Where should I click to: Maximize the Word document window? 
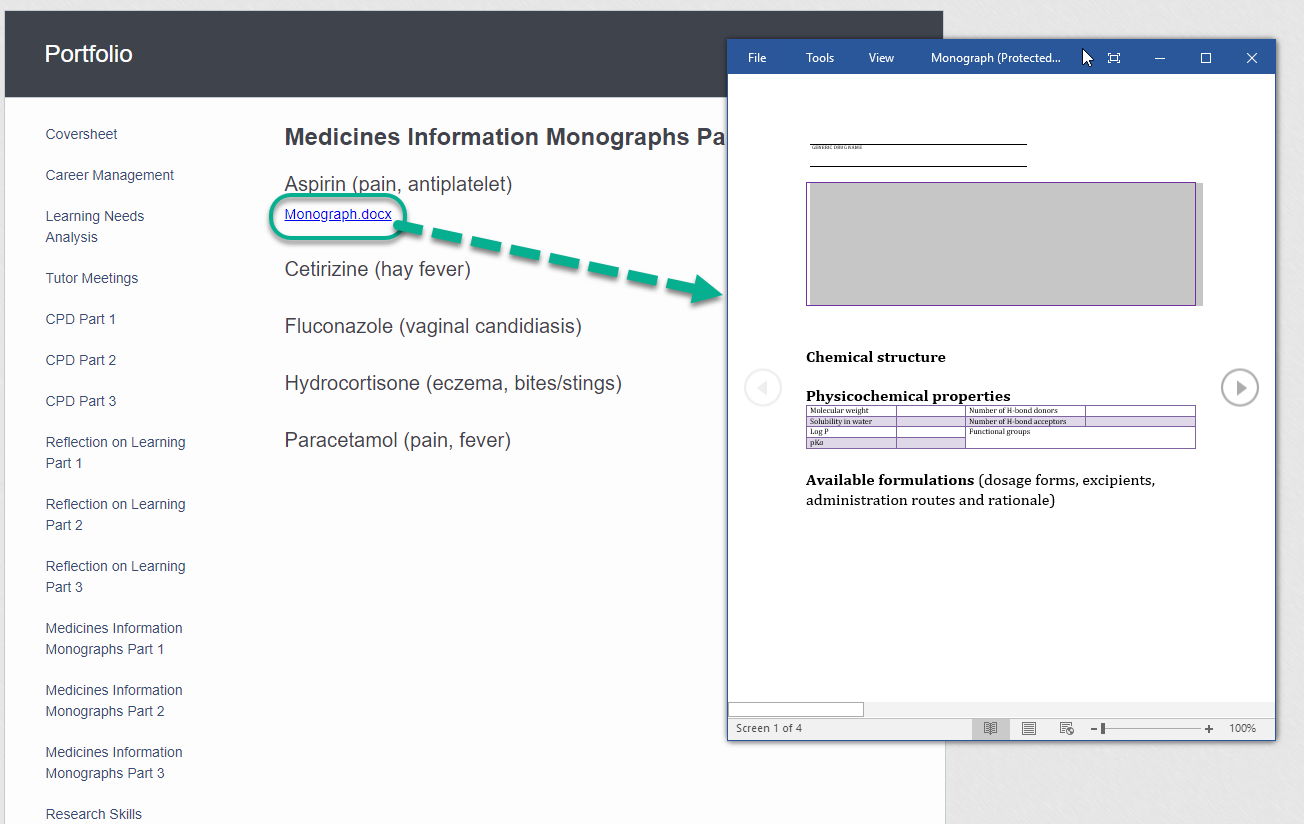(x=1206, y=58)
